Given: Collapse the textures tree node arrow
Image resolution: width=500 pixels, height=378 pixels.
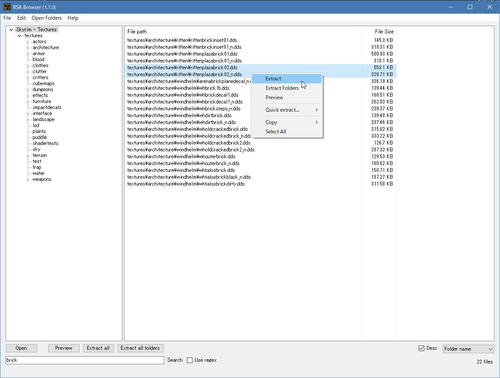Looking at the screenshot, I should coord(19,36).
